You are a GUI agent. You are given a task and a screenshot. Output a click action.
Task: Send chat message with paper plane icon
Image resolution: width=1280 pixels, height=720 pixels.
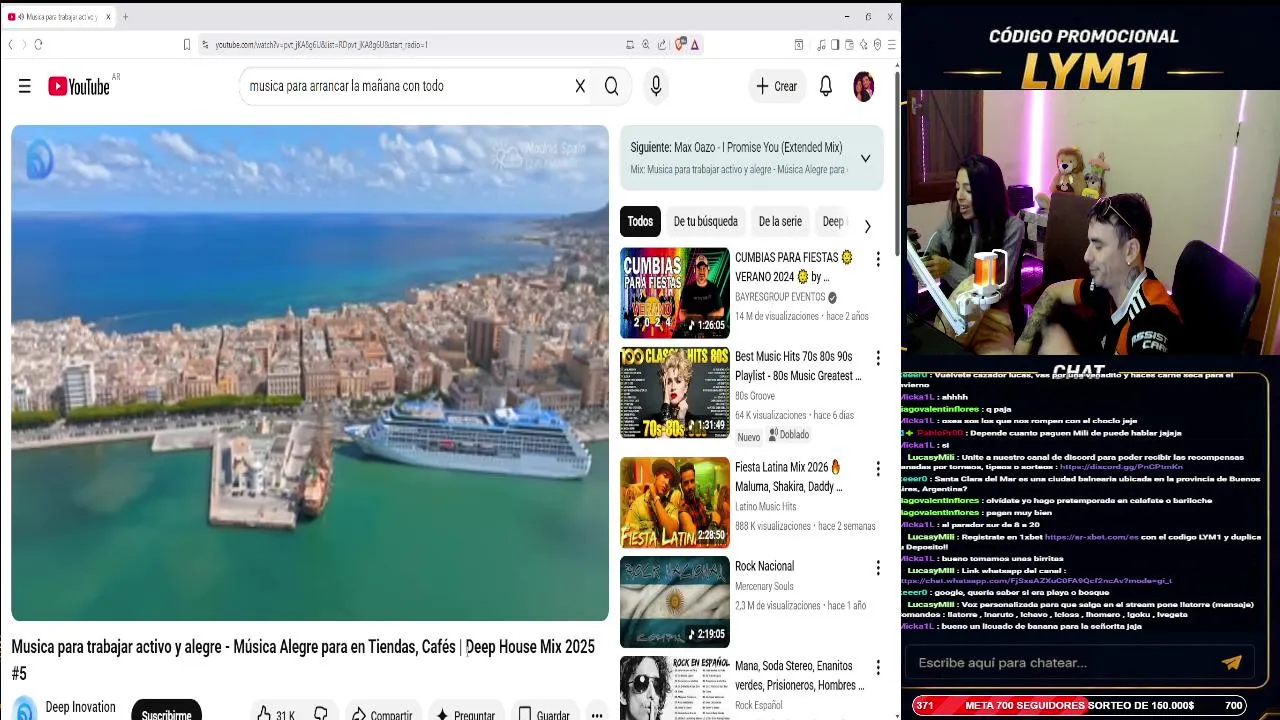pos(1231,662)
